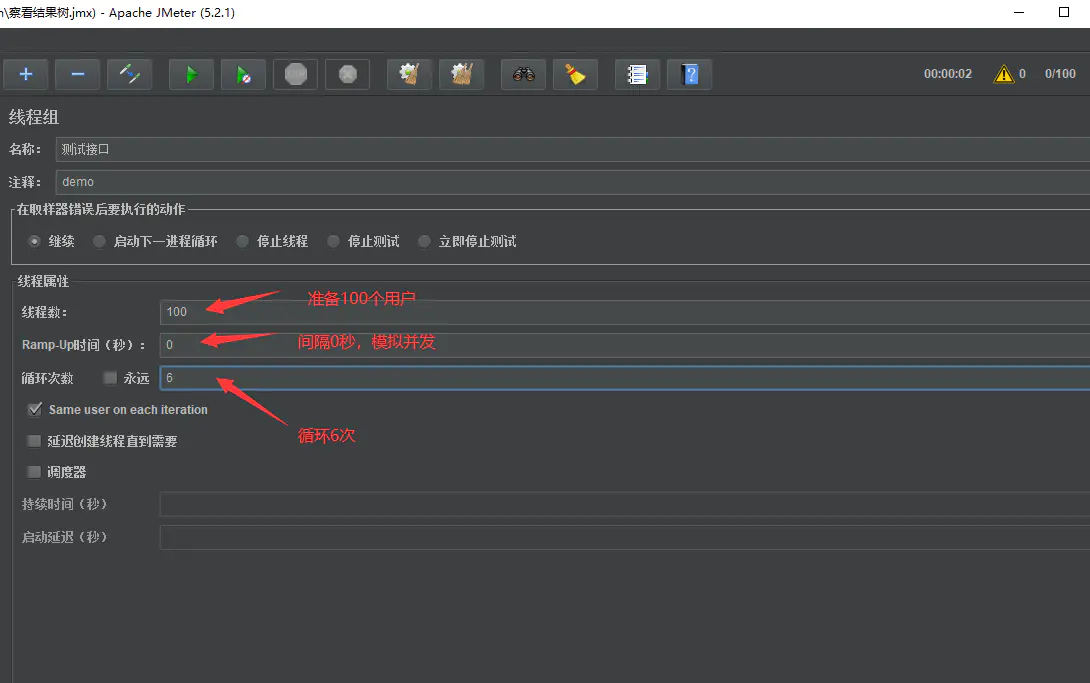The height and width of the screenshot is (683, 1090).
Task: Click the Clear results broom-gear icon
Action: (x=409, y=74)
